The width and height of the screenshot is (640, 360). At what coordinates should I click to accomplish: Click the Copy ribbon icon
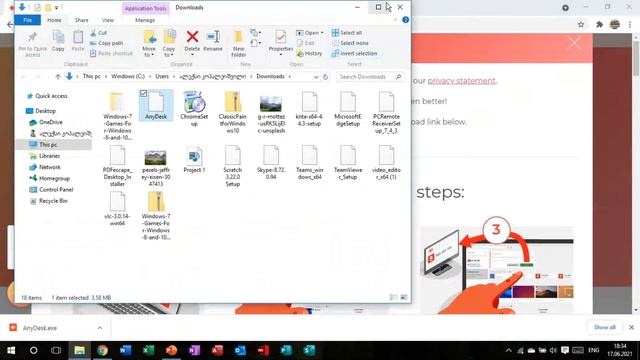coord(58,41)
